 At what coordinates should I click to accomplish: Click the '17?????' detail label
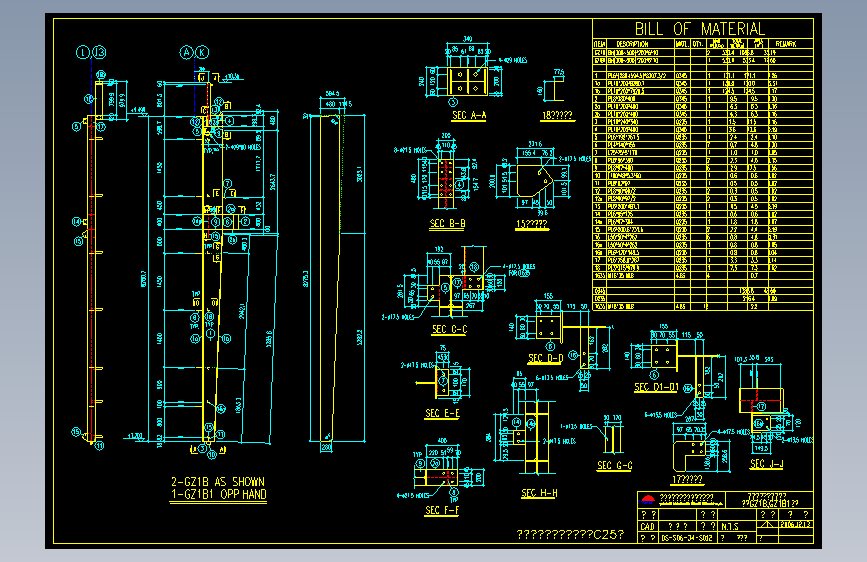pyautogui.click(x=687, y=478)
